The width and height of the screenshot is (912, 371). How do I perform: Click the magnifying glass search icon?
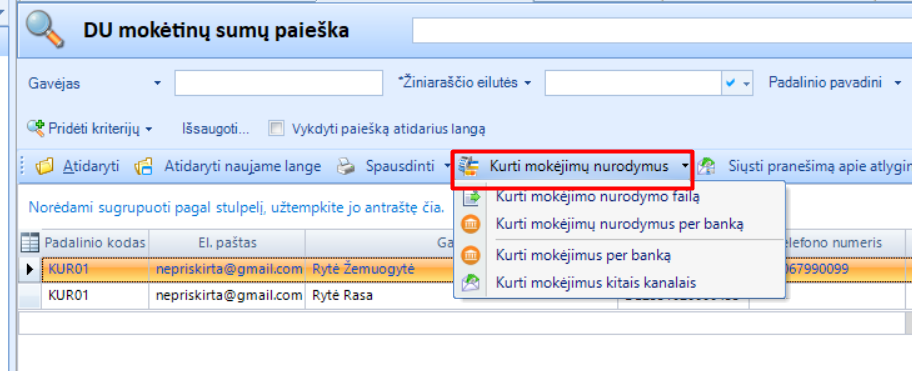click(x=44, y=30)
